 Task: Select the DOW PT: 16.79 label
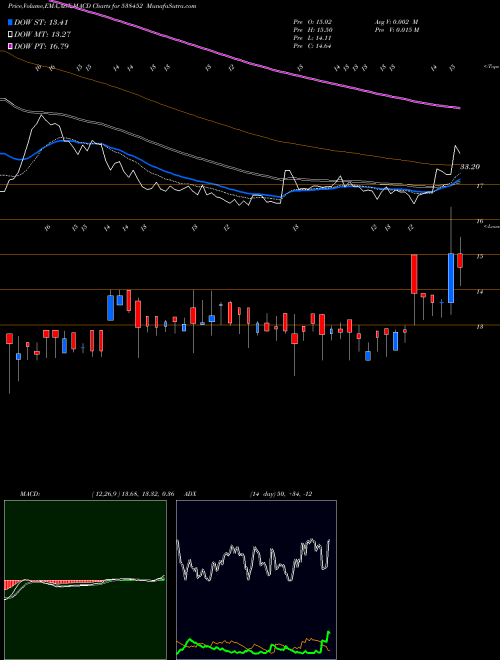click(42, 46)
